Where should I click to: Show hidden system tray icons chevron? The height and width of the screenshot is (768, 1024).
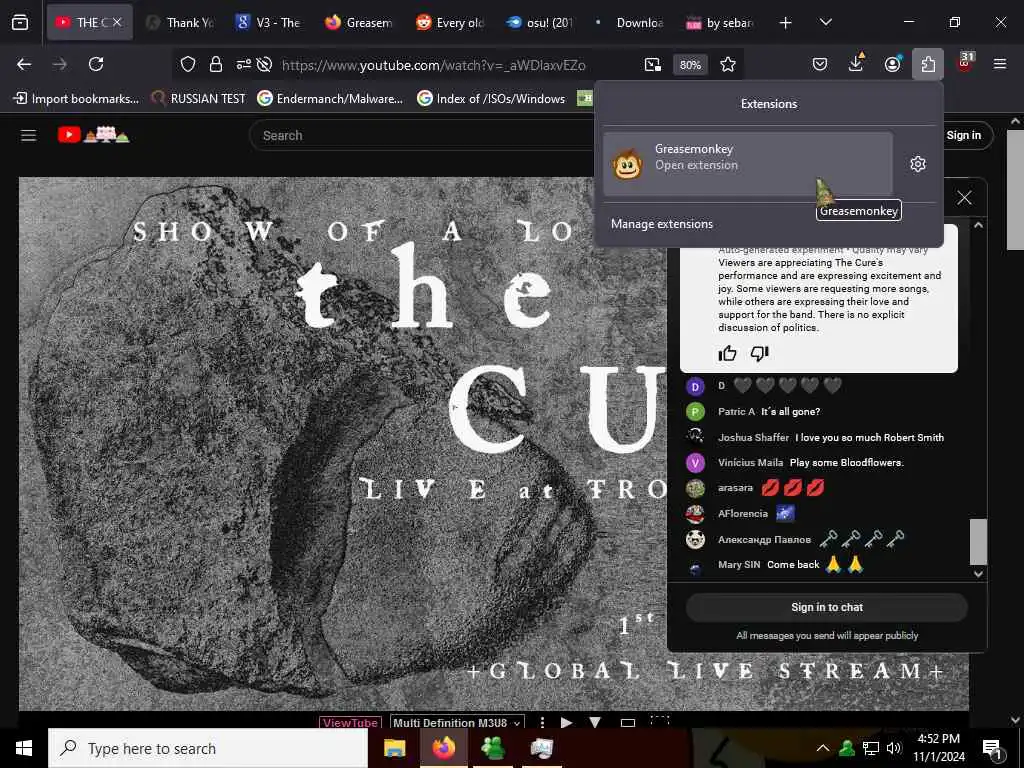pos(823,748)
